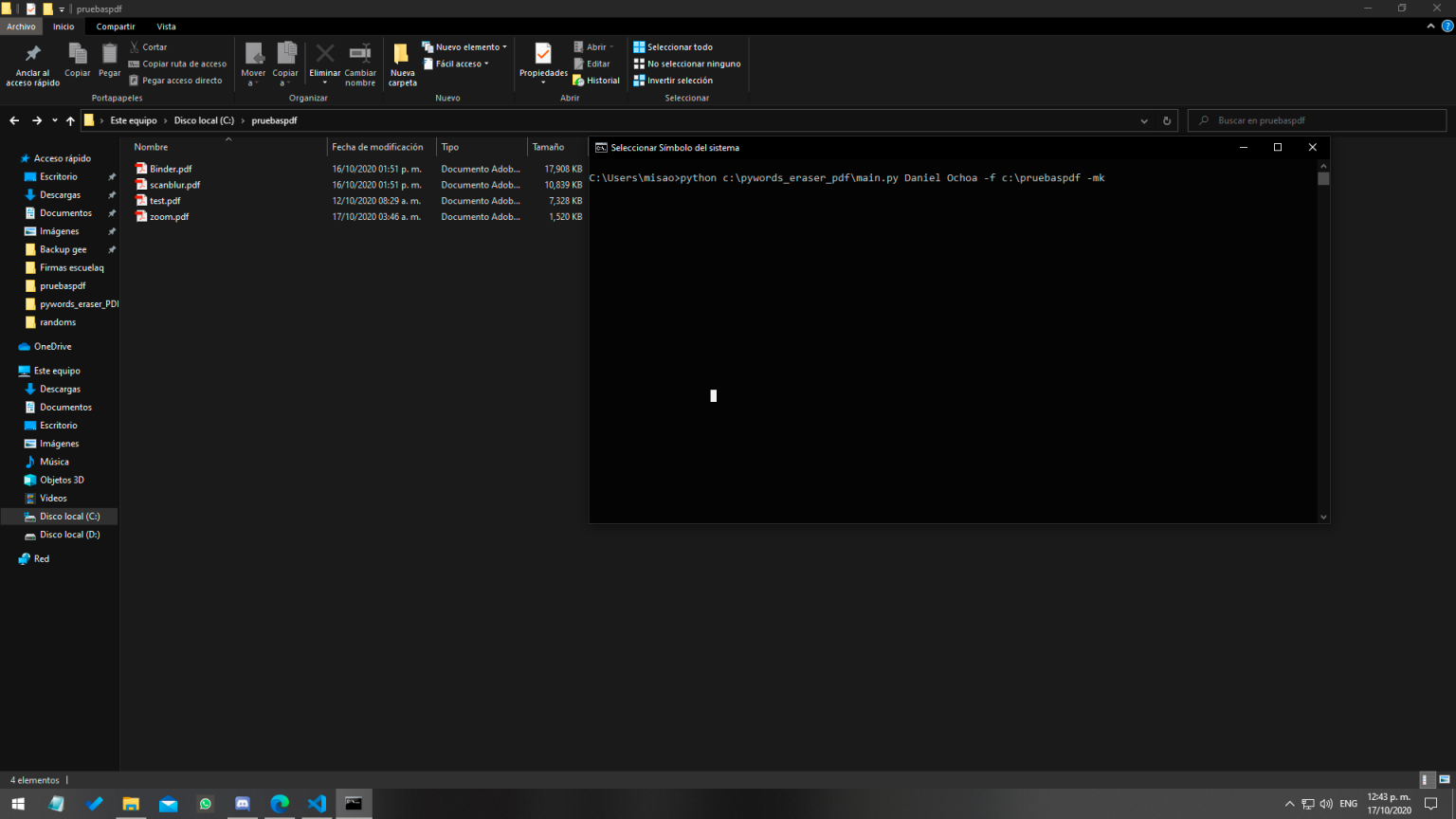Image resolution: width=1456 pixels, height=819 pixels.
Task: Click the command prompt vertical scrollbar
Action: [1323, 341]
